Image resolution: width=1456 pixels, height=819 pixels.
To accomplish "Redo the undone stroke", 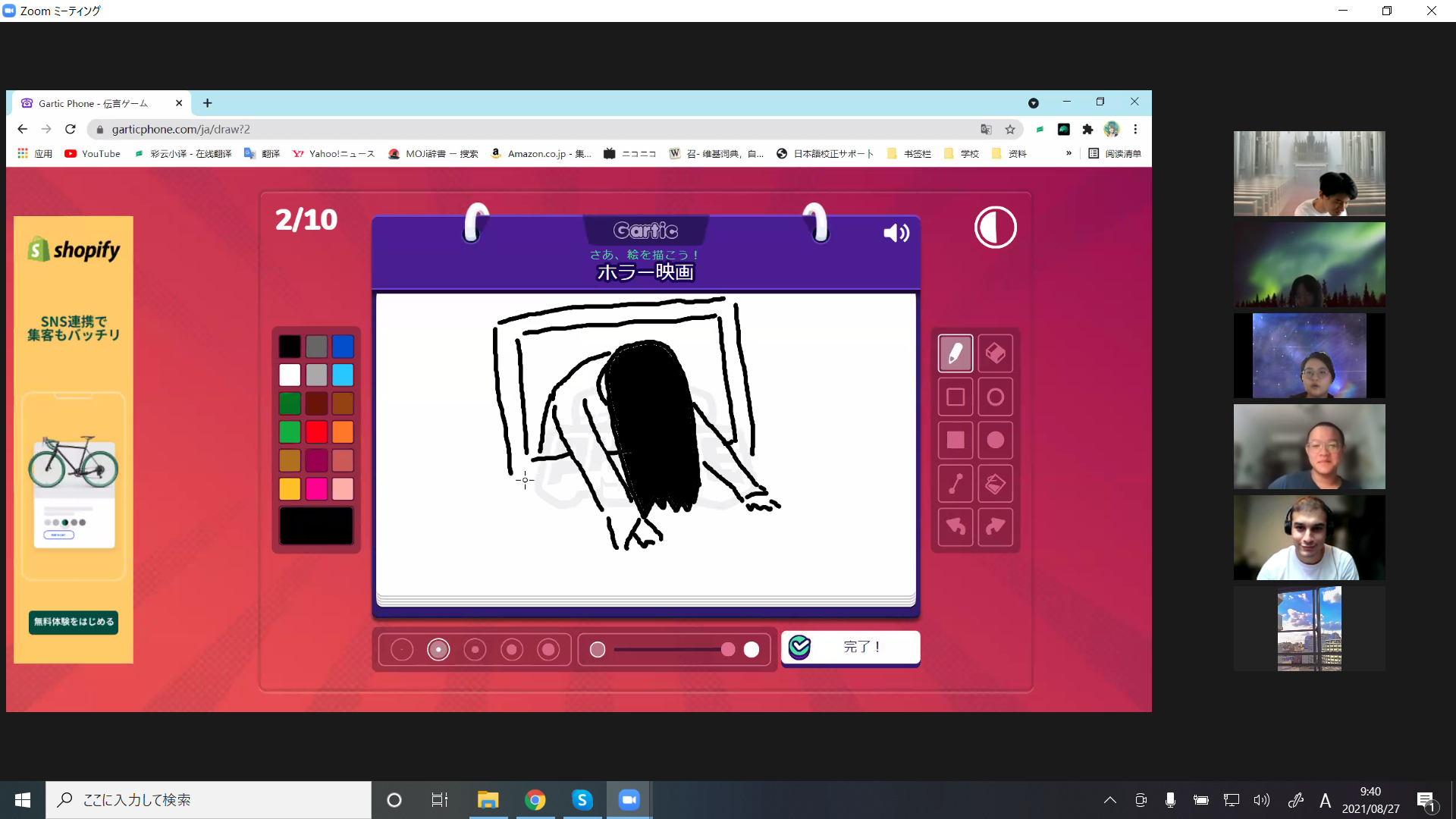I will pos(996,526).
